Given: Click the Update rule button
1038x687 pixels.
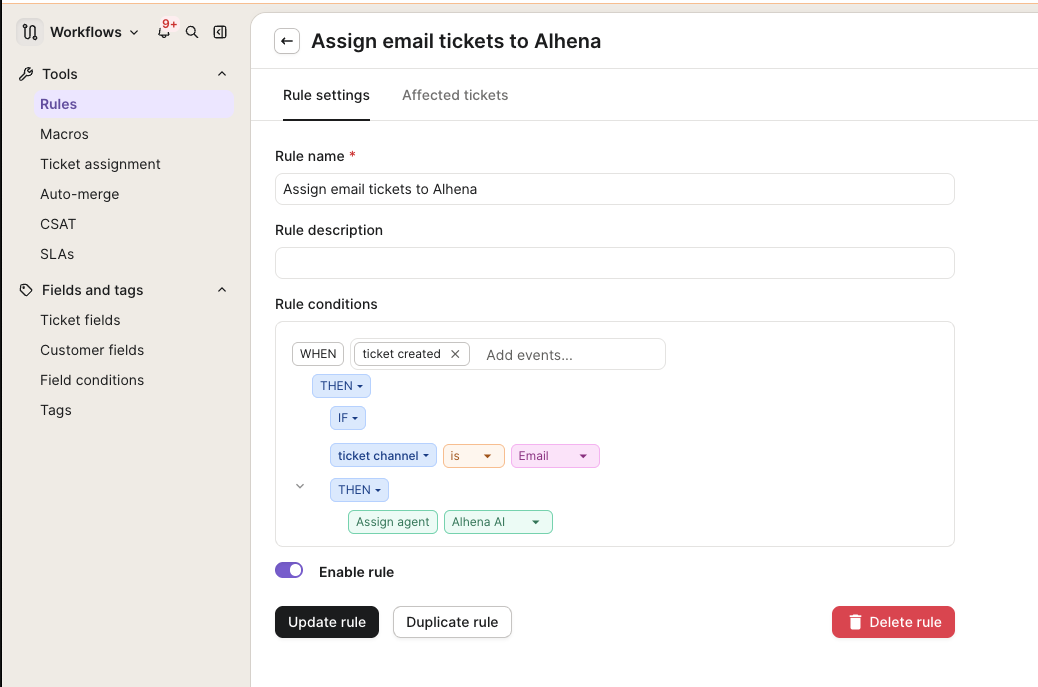Looking at the screenshot, I should coord(327,622).
